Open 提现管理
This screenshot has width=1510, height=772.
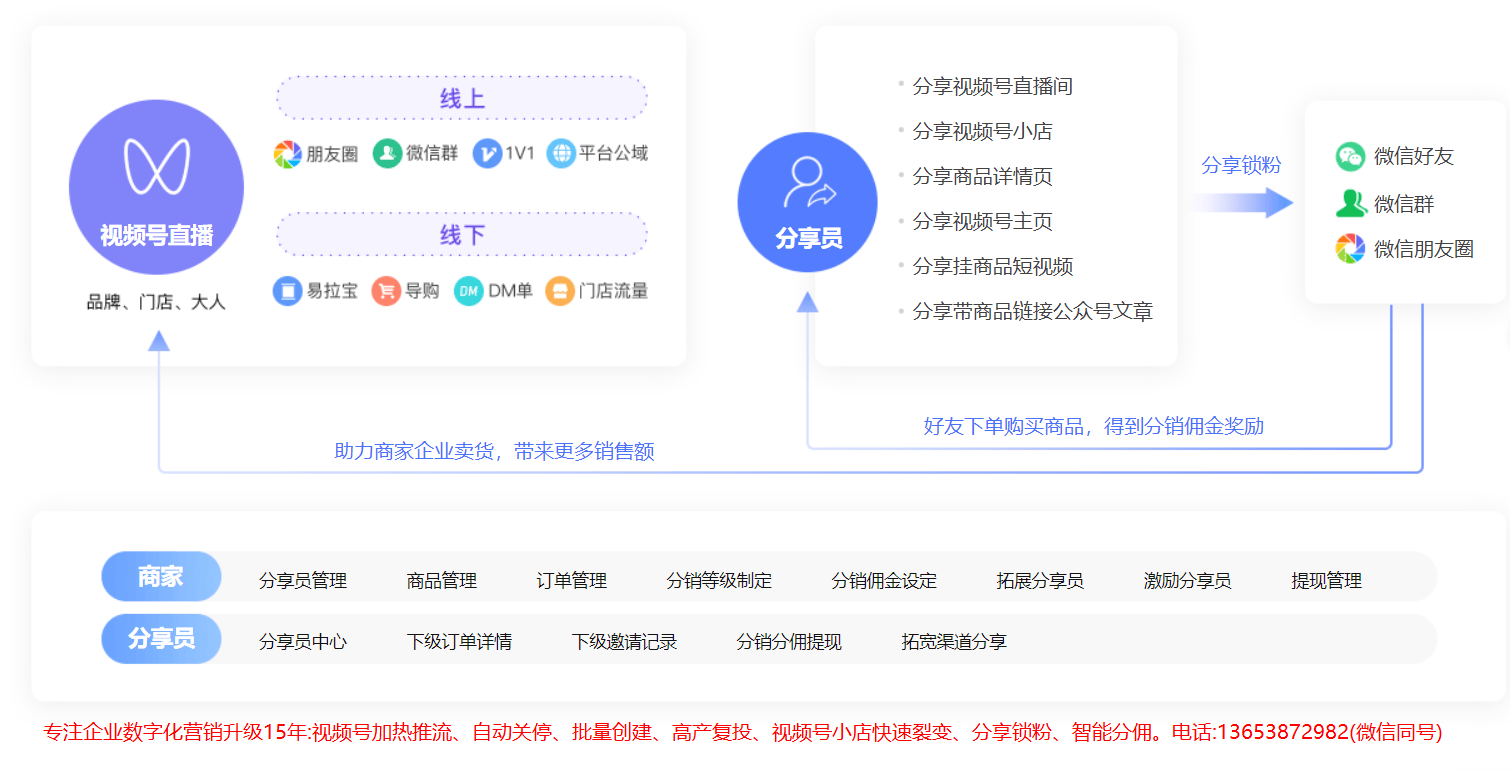[x=1326, y=581]
